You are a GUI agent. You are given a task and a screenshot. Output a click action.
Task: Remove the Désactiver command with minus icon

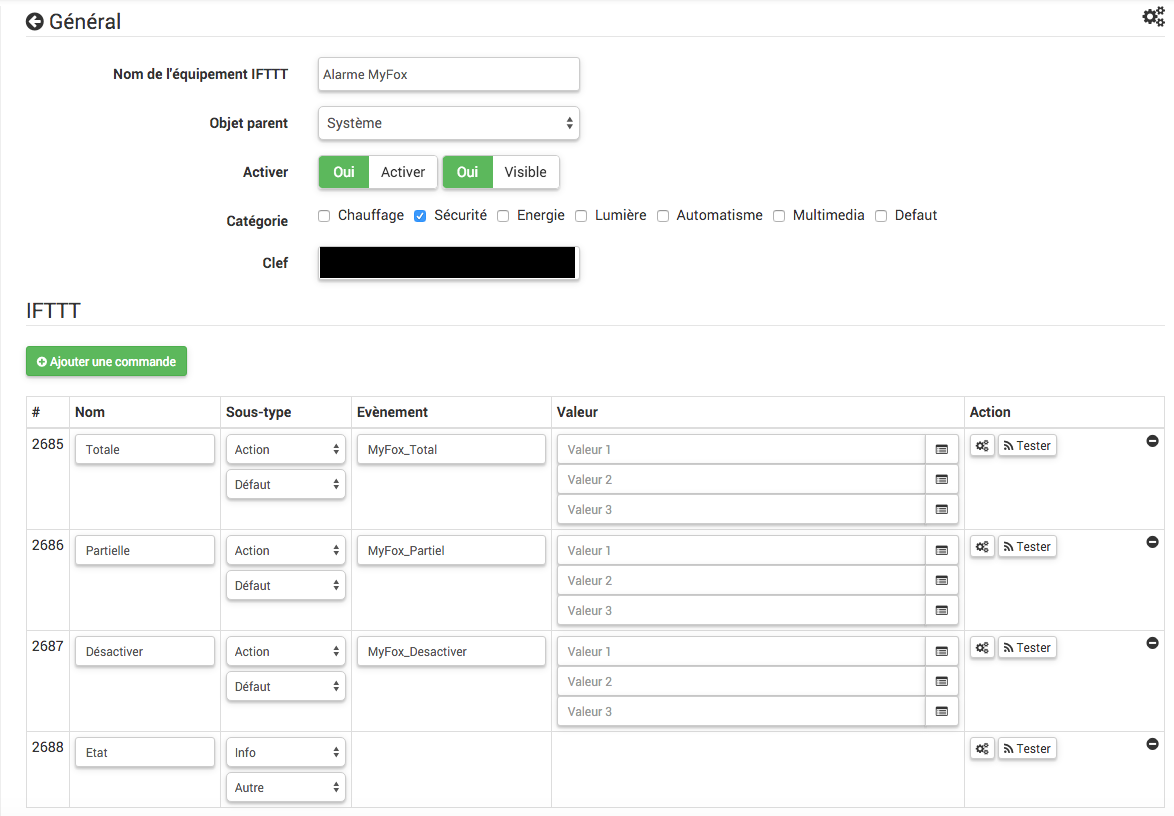tap(1152, 643)
